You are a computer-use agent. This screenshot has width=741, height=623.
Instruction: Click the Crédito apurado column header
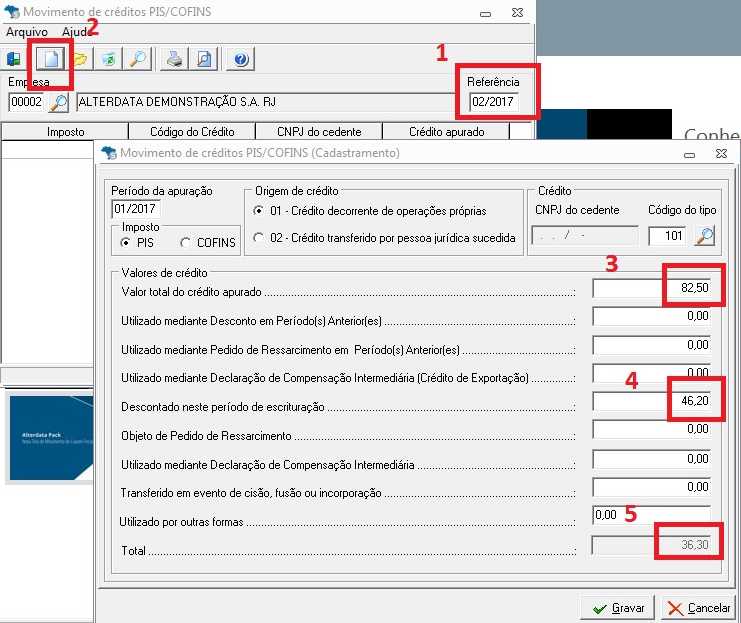point(447,132)
